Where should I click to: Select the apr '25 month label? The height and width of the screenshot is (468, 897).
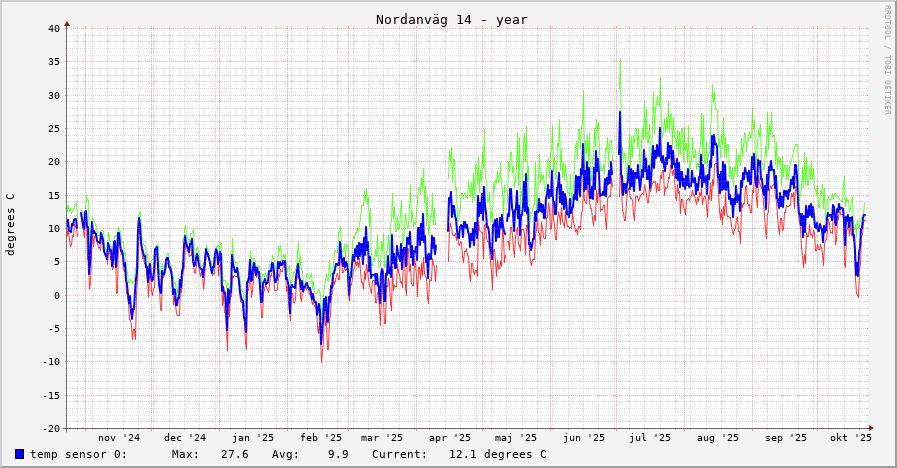450,437
